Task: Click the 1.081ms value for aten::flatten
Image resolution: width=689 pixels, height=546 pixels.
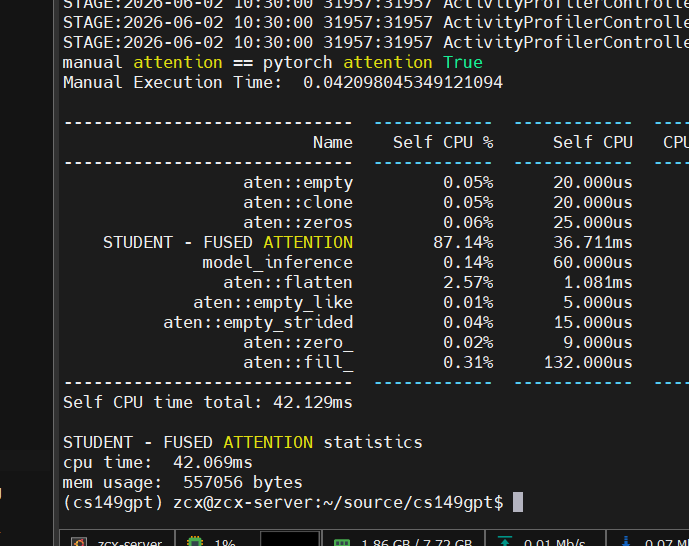Action: coord(598,282)
